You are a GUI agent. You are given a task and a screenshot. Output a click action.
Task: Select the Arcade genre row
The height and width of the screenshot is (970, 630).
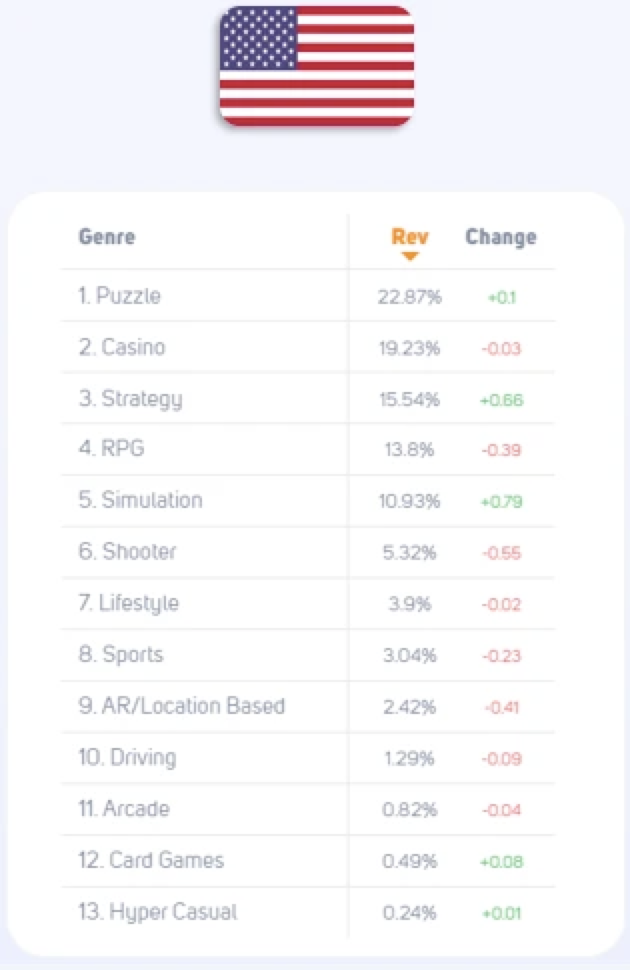pyautogui.click(x=308, y=809)
